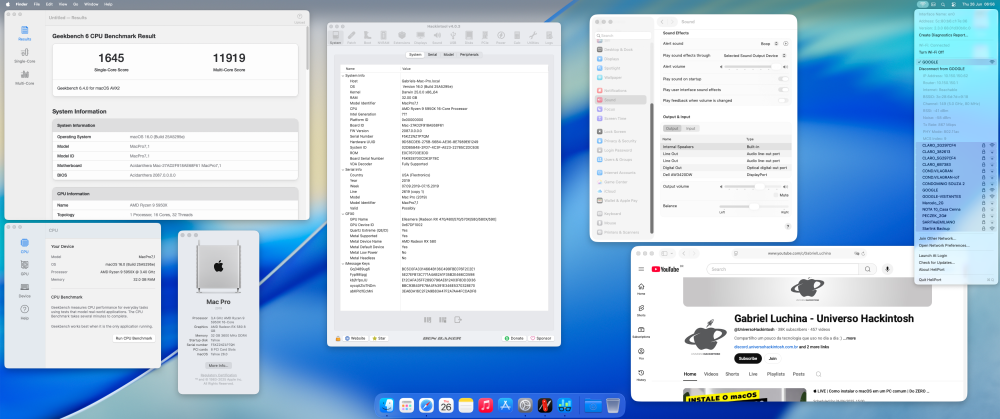Viewport: 1000px width, 419px height.
Task: Open Logs in Hackintool toolbar
Action: 549,37
